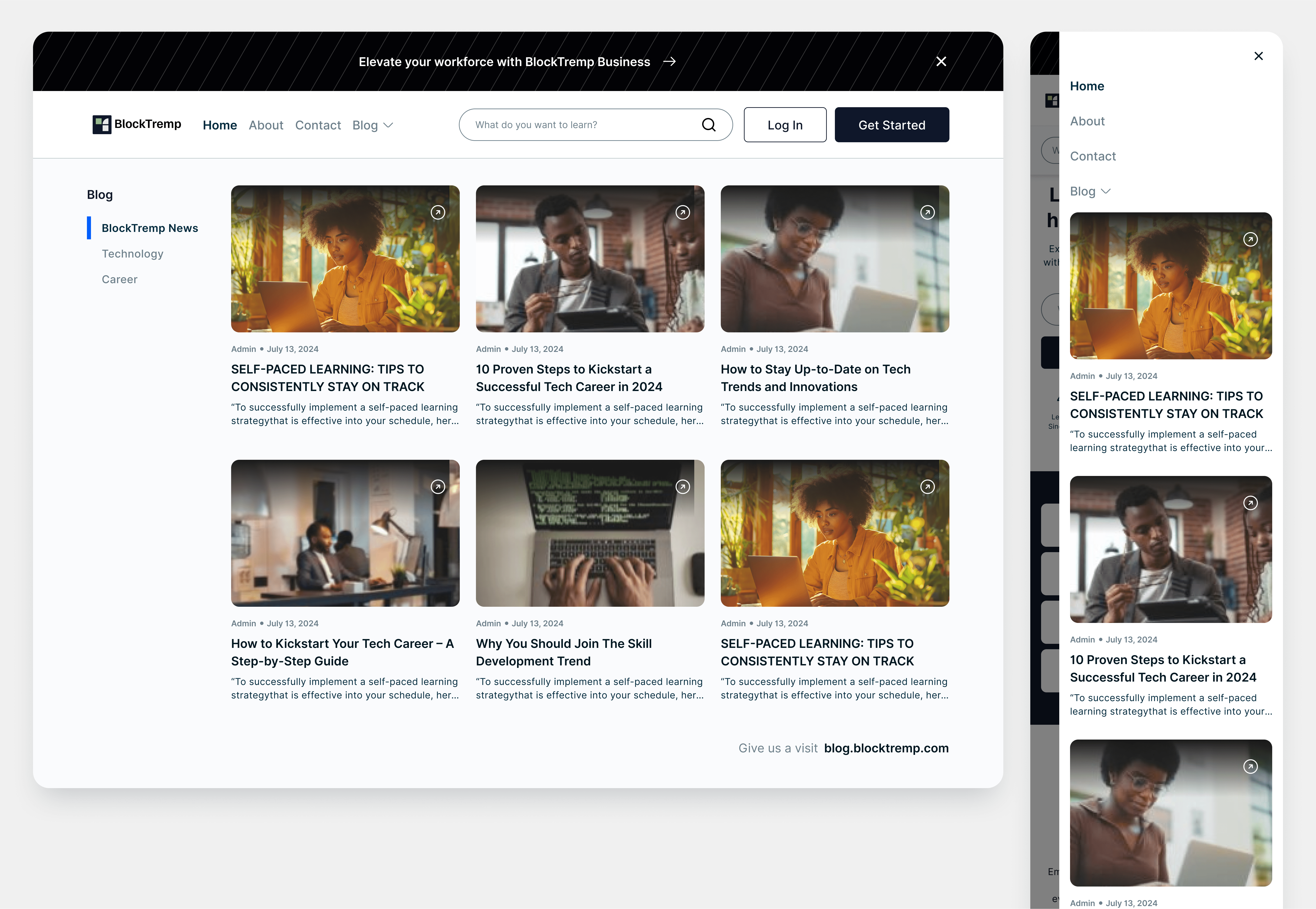Click the arrow icon on the promo banner
Viewport: 1316px width, 909px height.
coord(670,62)
